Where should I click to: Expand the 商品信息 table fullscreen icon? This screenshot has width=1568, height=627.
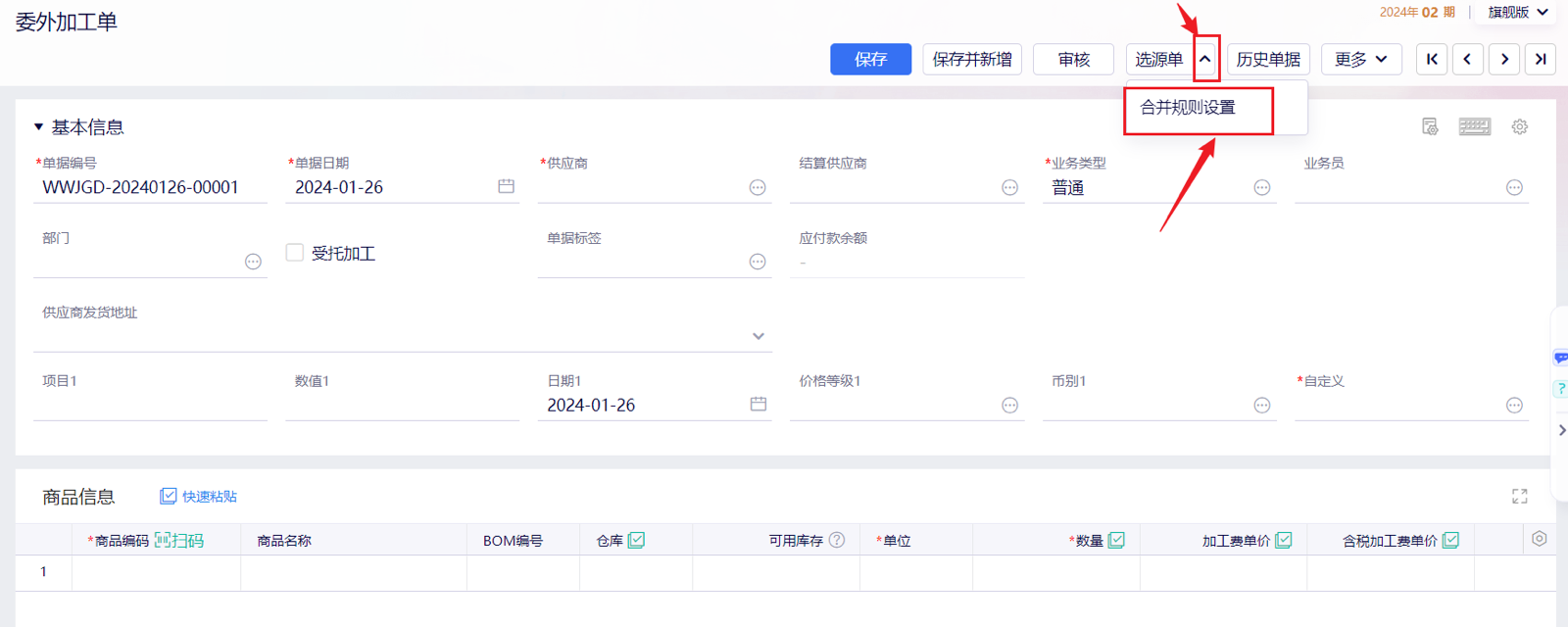click(1520, 497)
